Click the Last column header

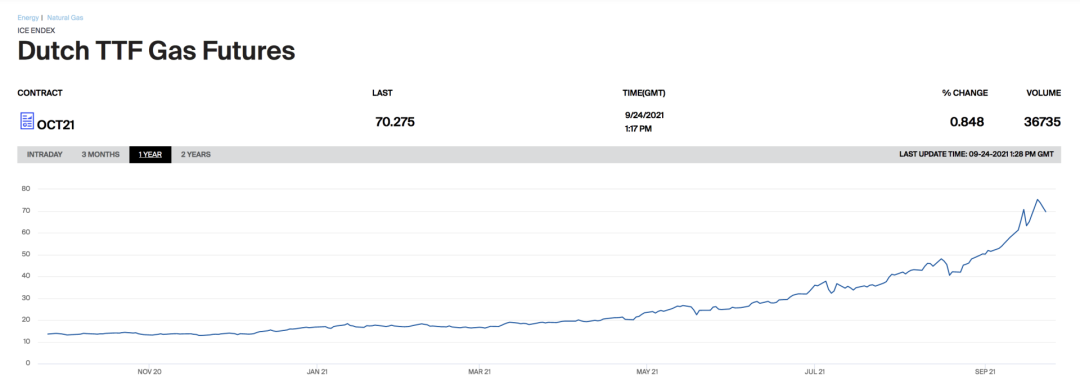(382, 92)
